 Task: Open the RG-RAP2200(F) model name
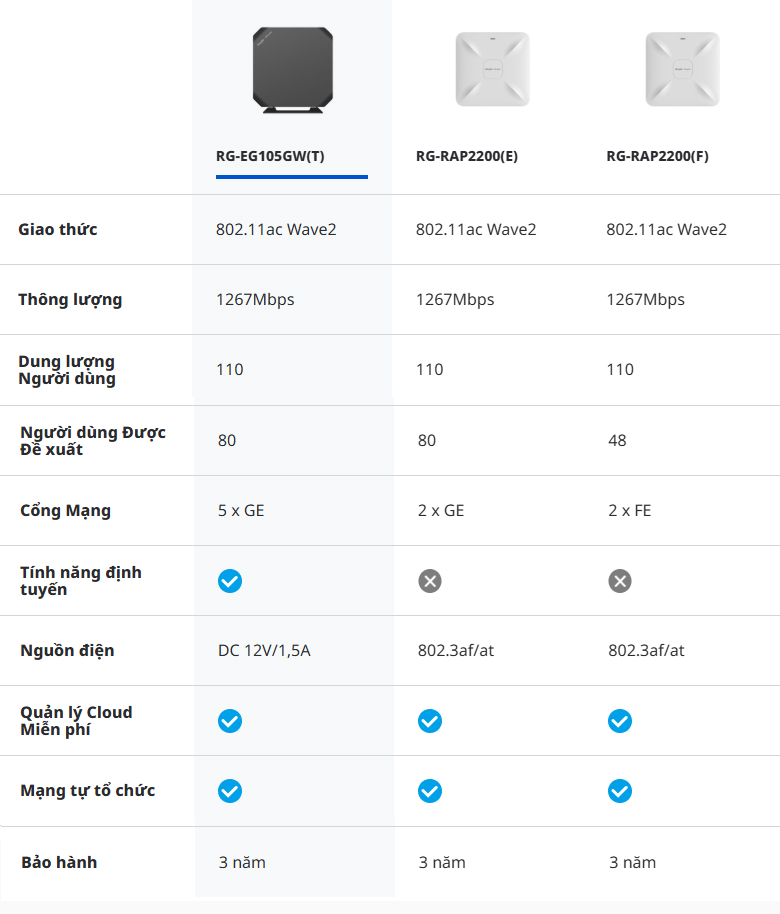click(657, 156)
